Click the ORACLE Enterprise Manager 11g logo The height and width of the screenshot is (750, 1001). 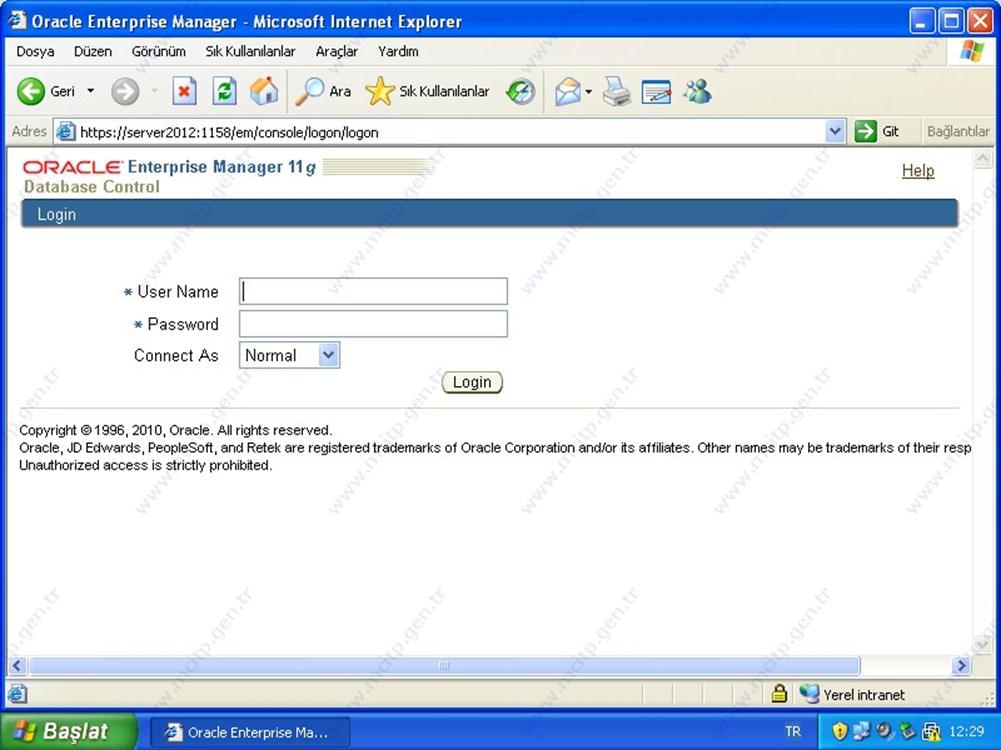(169, 167)
